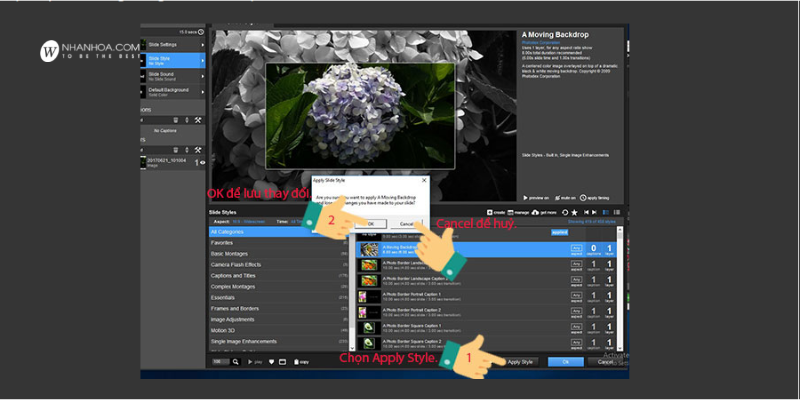Close the Apply Slide Style dialog
This screenshot has height=400, width=800.
click(423, 180)
